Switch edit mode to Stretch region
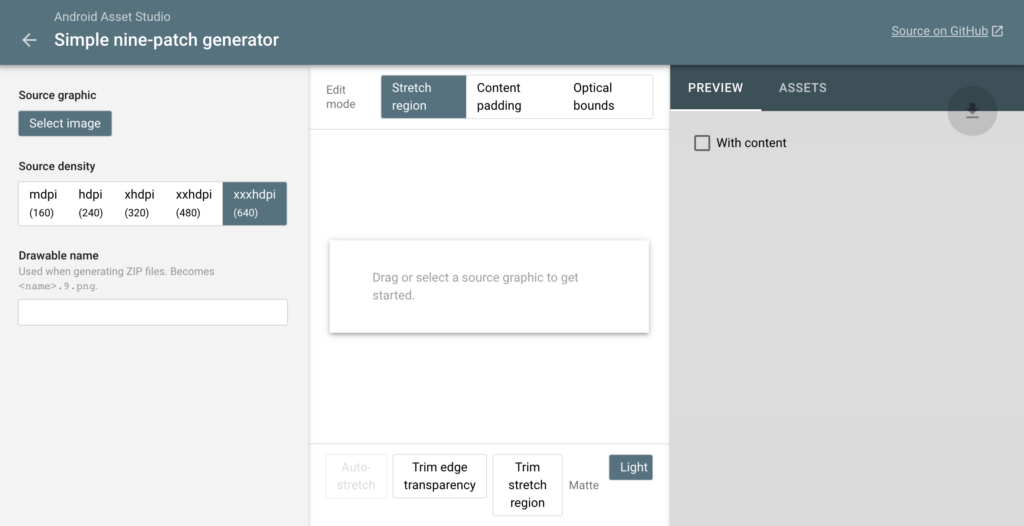Image resolution: width=1024 pixels, height=526 pixels. point(423,97)
